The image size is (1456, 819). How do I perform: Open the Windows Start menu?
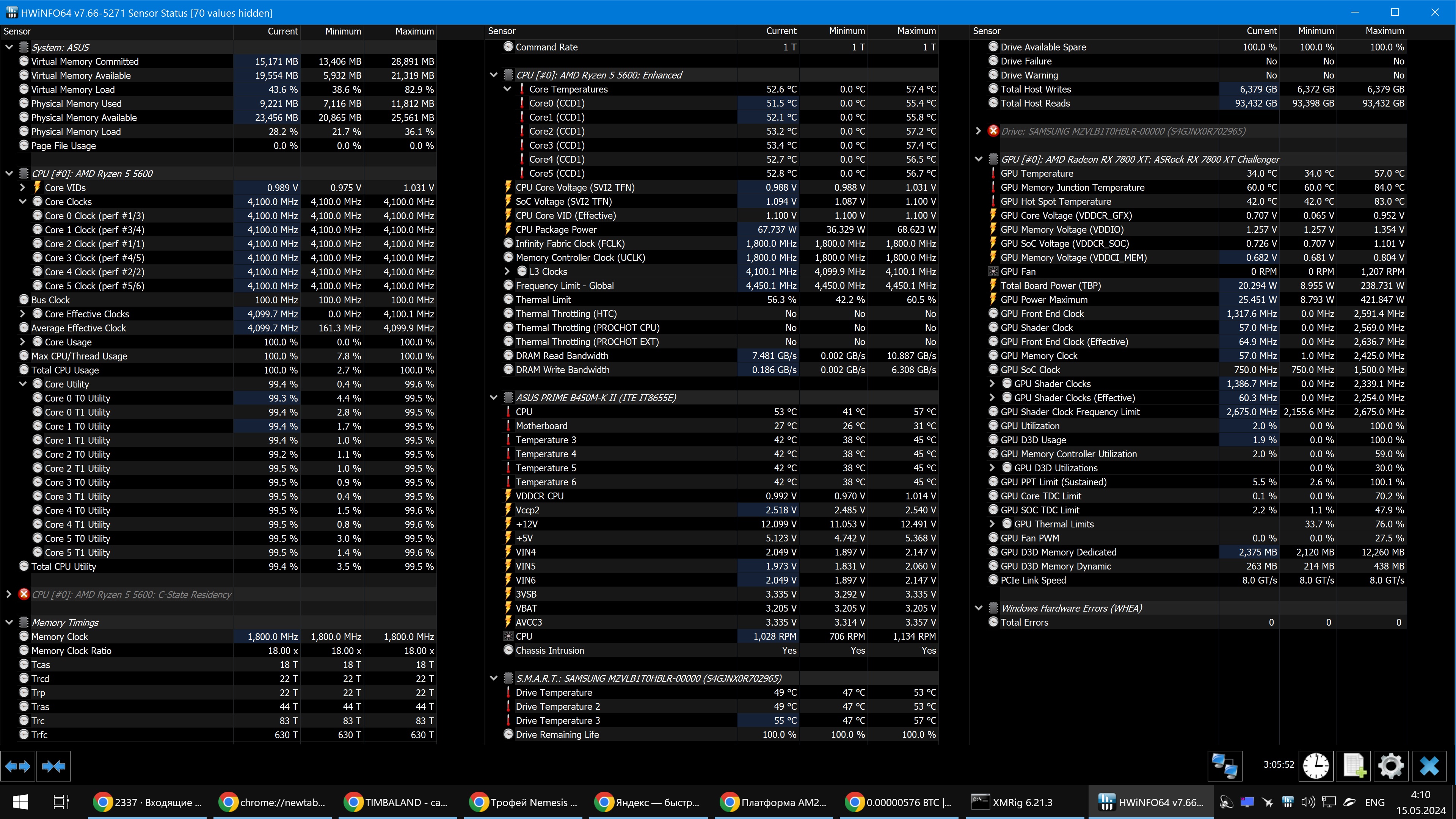coord(20,802)
